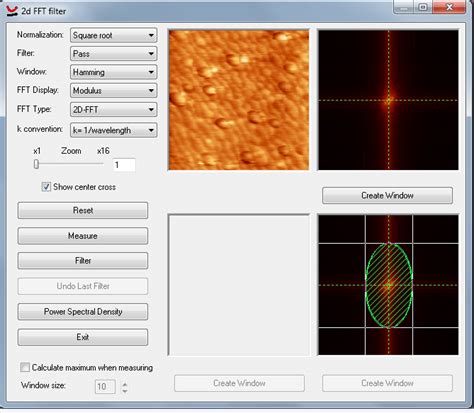Increase Window size with up arrow
The height and width of the screenshot is (413, 474).
[x=125, y=384]
